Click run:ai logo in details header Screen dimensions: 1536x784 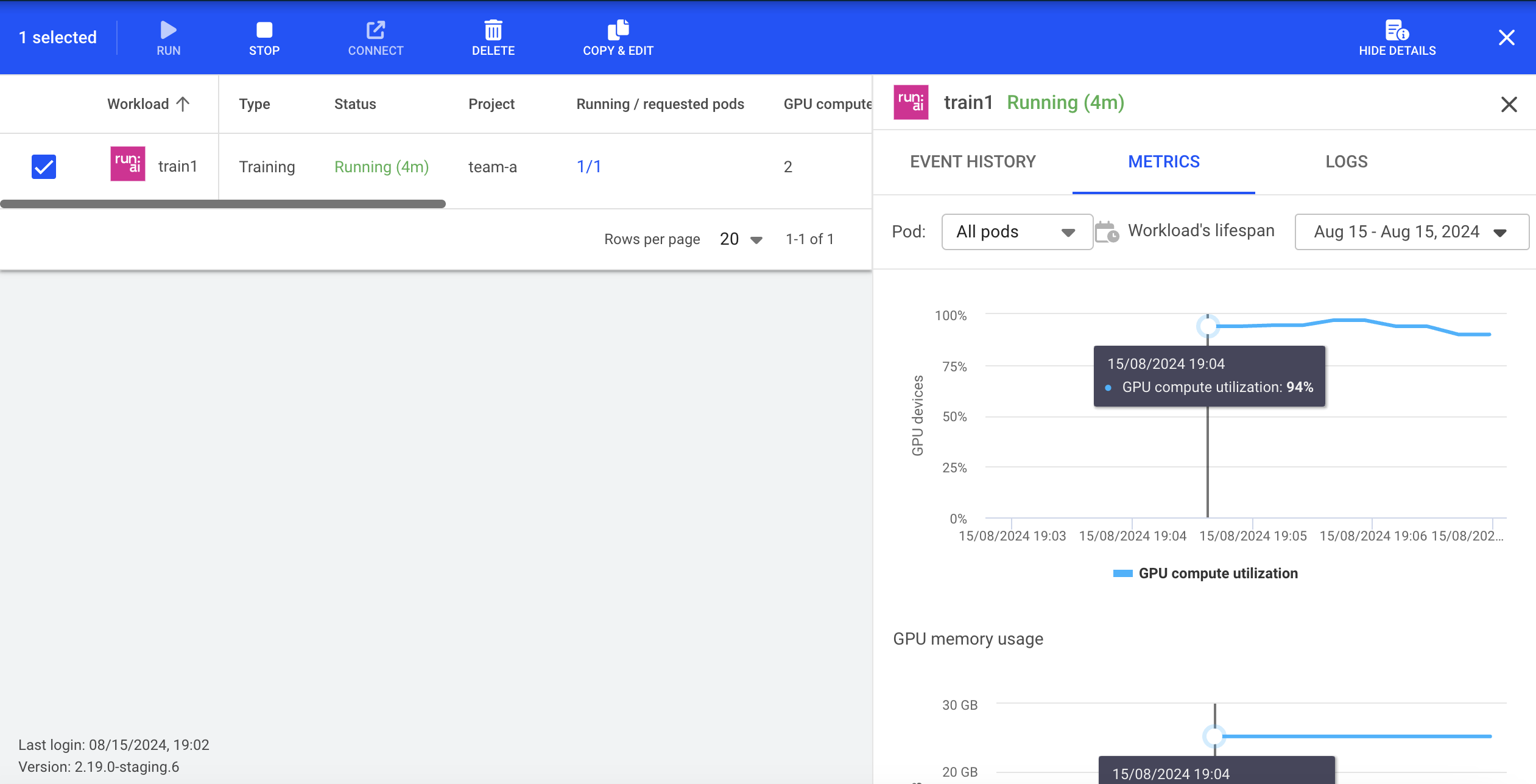coord(911,102)
